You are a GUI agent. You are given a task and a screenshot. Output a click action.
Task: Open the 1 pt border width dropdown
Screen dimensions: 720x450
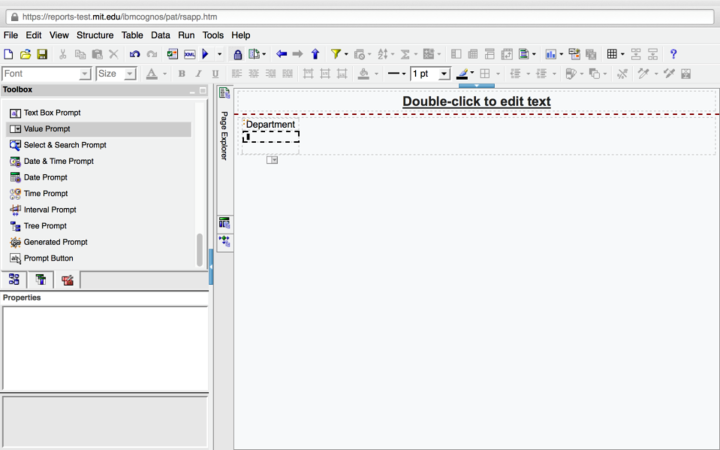click(444, 74)
